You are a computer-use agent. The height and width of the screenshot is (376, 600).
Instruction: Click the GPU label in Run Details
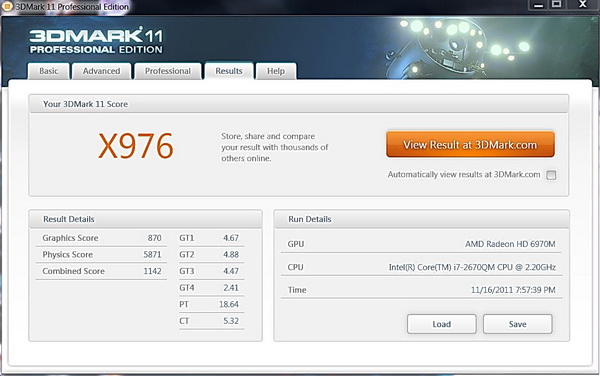point(295,244)
